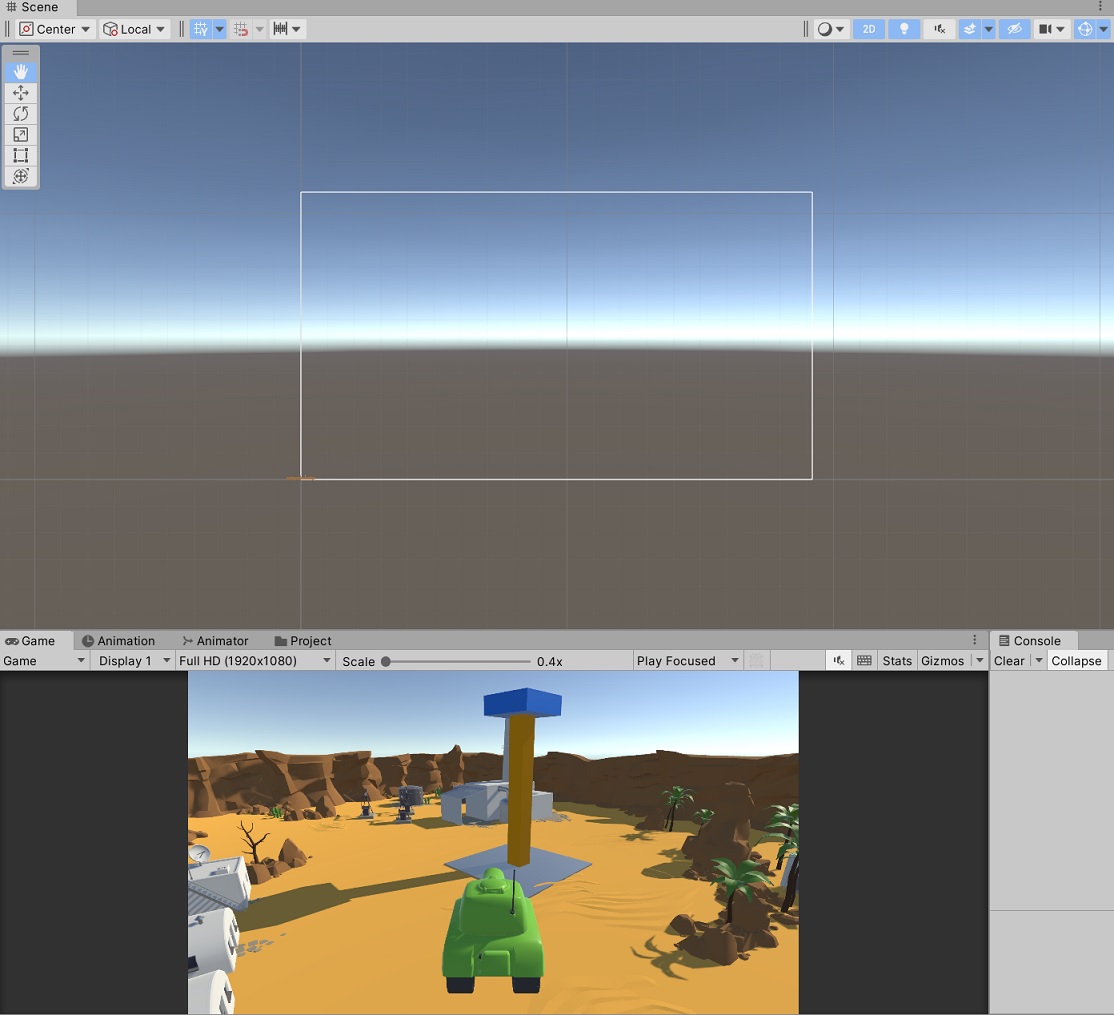This screenshot has width=1114, height=1015.
Task: Open the Game view overflow menu
Action: pyautogui.click(x=975, y=640)
